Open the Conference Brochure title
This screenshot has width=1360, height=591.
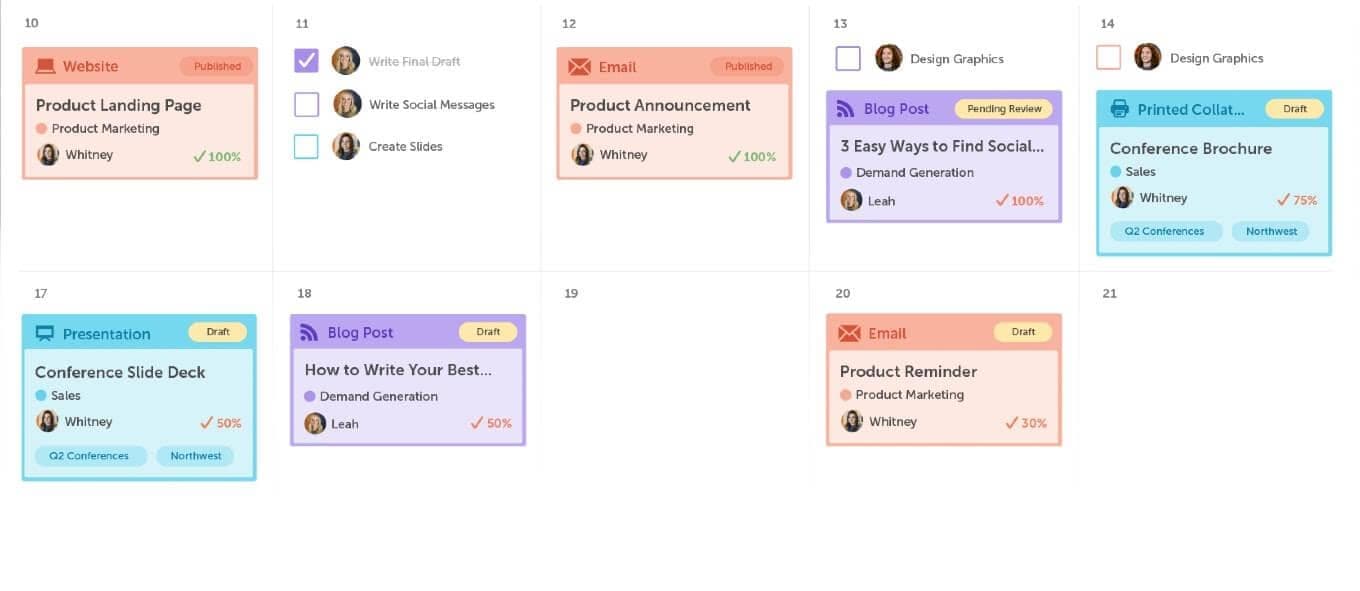click(1190, 148)
